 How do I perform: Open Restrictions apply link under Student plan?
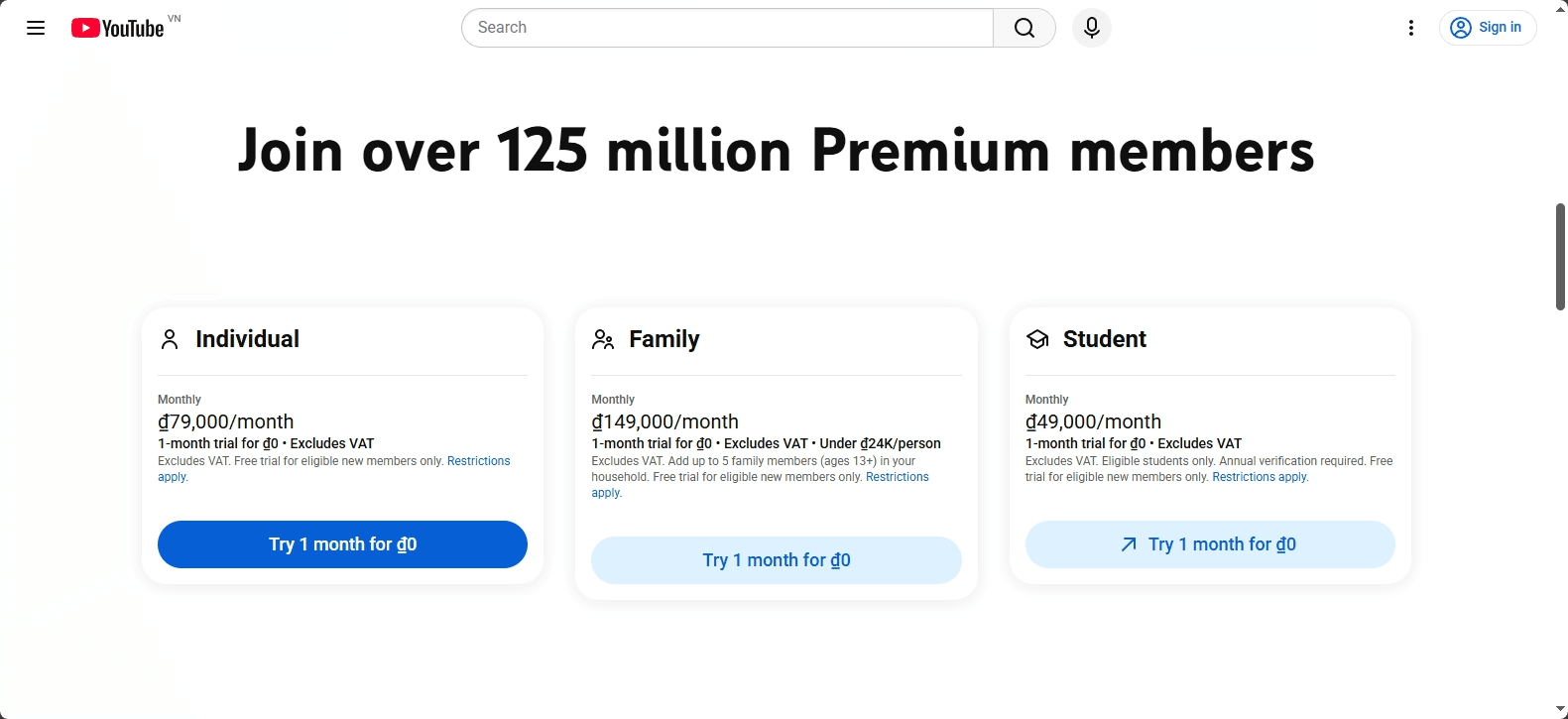click(1258, 476)
